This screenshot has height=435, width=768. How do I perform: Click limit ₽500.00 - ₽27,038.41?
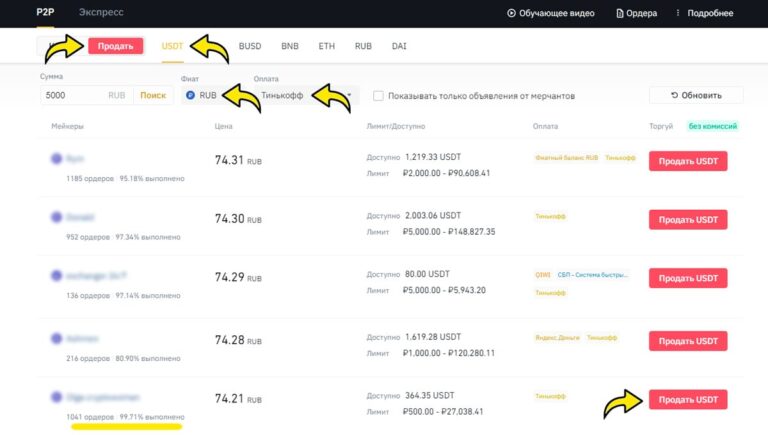click(x=443, y=411)
